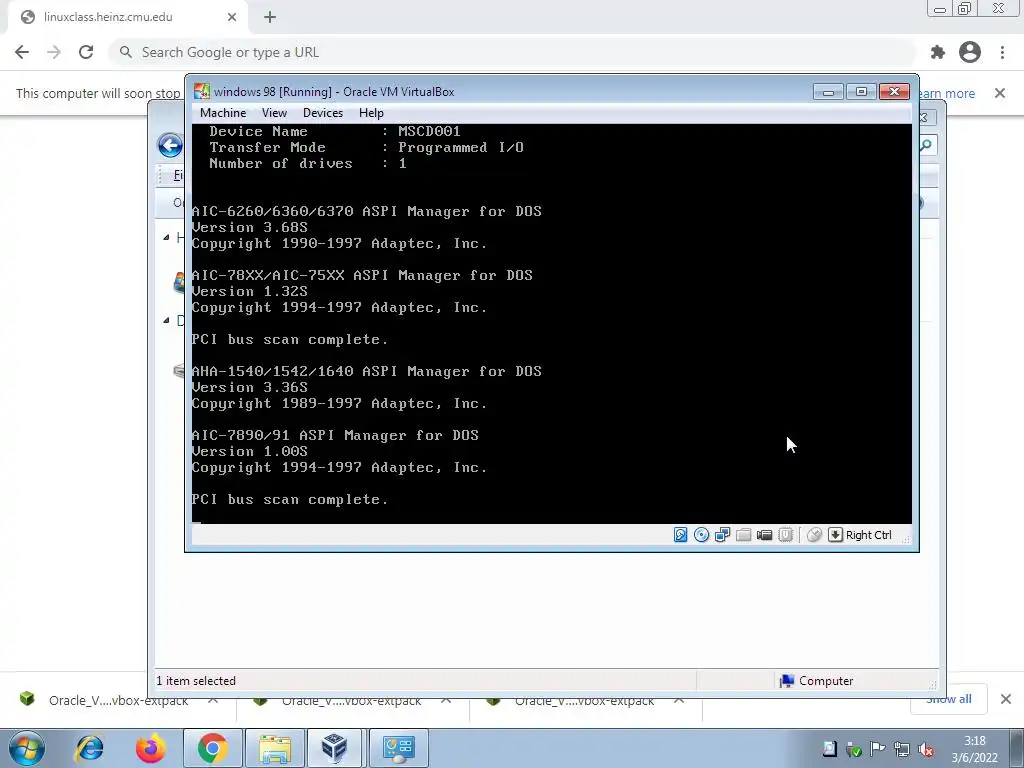Click the CPU virtualization chip icon in status bar

(x=786, y=535)
